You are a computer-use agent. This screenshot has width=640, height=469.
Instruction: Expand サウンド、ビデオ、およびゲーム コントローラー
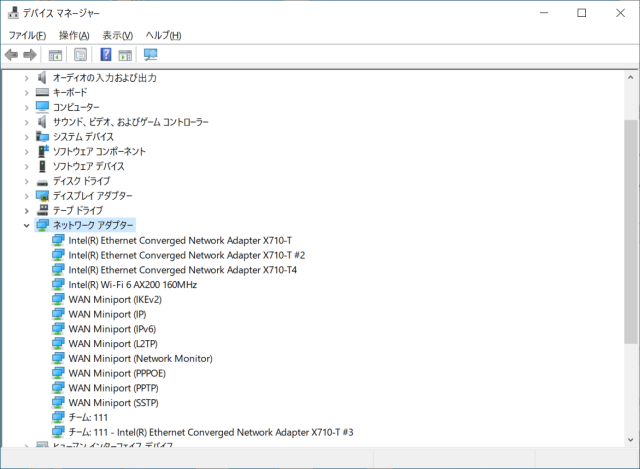(27, 122)
